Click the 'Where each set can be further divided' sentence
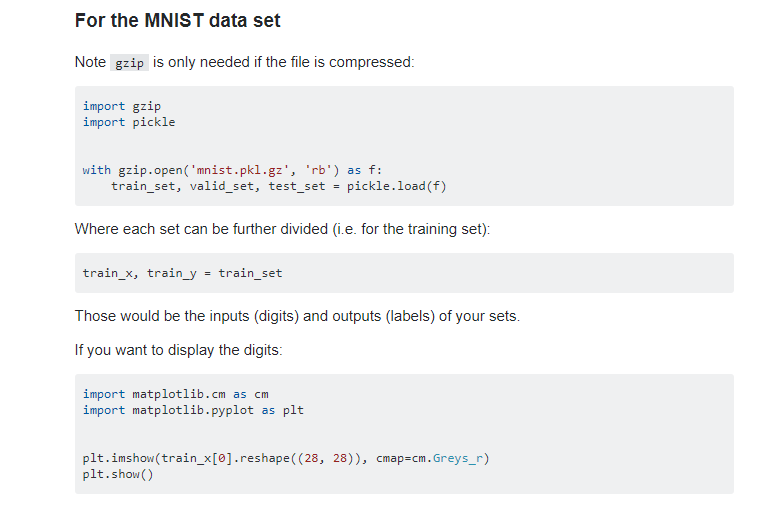 (x=282, y=229)
